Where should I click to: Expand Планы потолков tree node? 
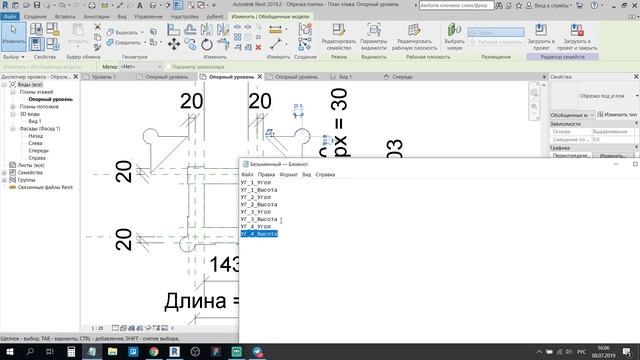13,107
